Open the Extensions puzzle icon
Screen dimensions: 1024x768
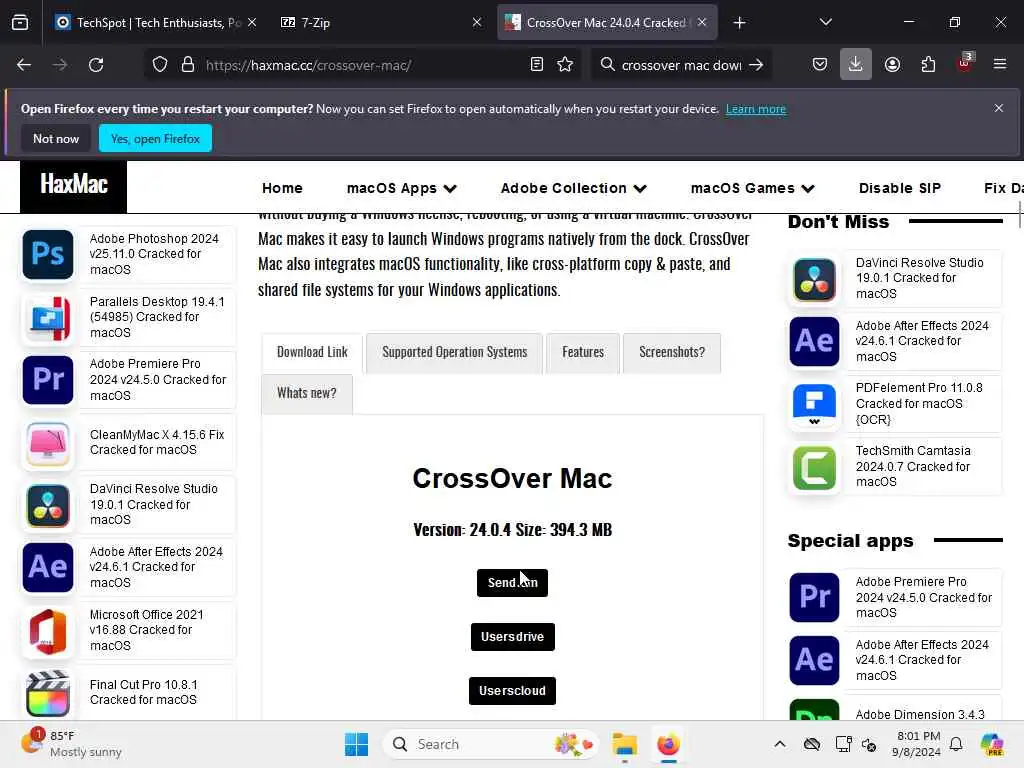pos(928,65)
